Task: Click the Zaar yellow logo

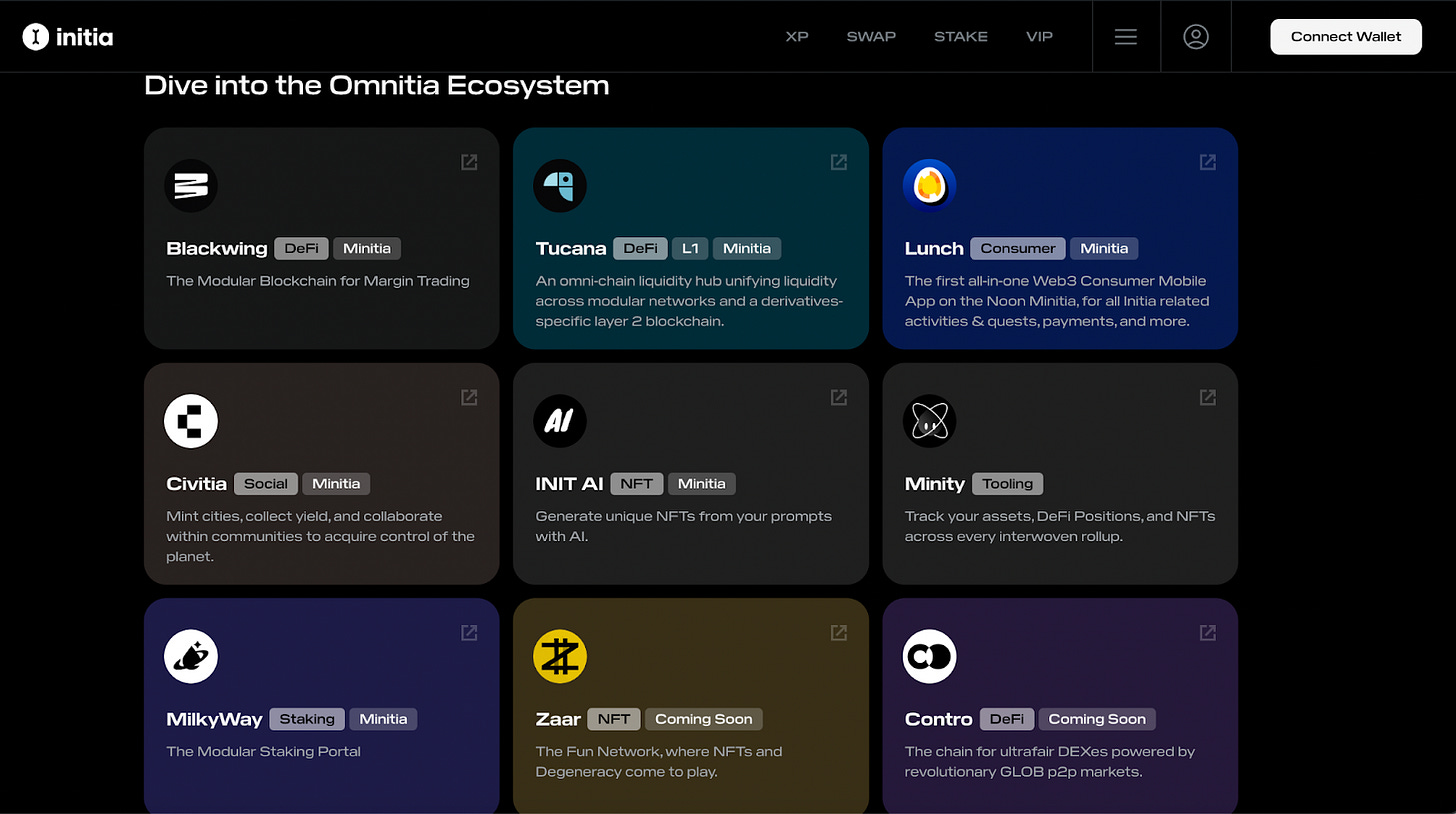Action: pyautogui.click(x=560, y=657)
